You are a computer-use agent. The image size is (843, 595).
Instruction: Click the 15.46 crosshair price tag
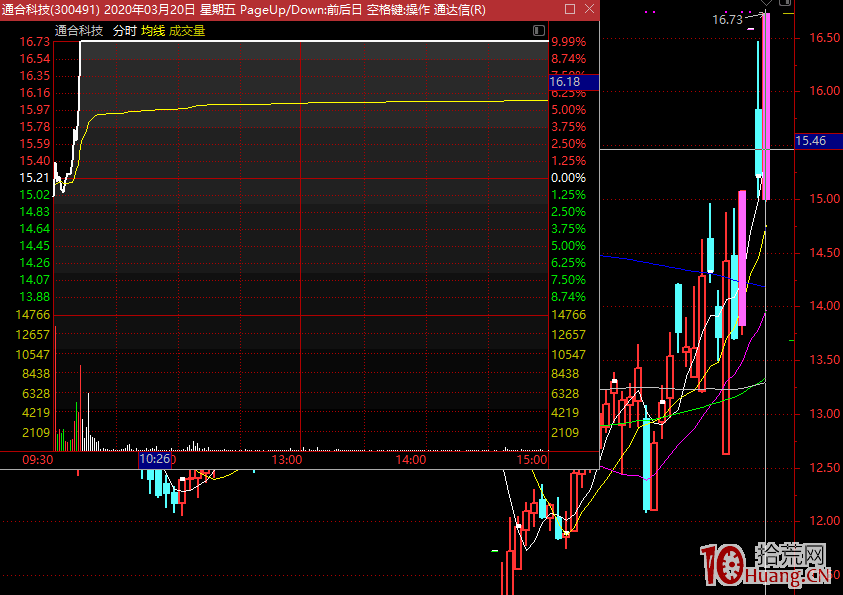point(810,142)
